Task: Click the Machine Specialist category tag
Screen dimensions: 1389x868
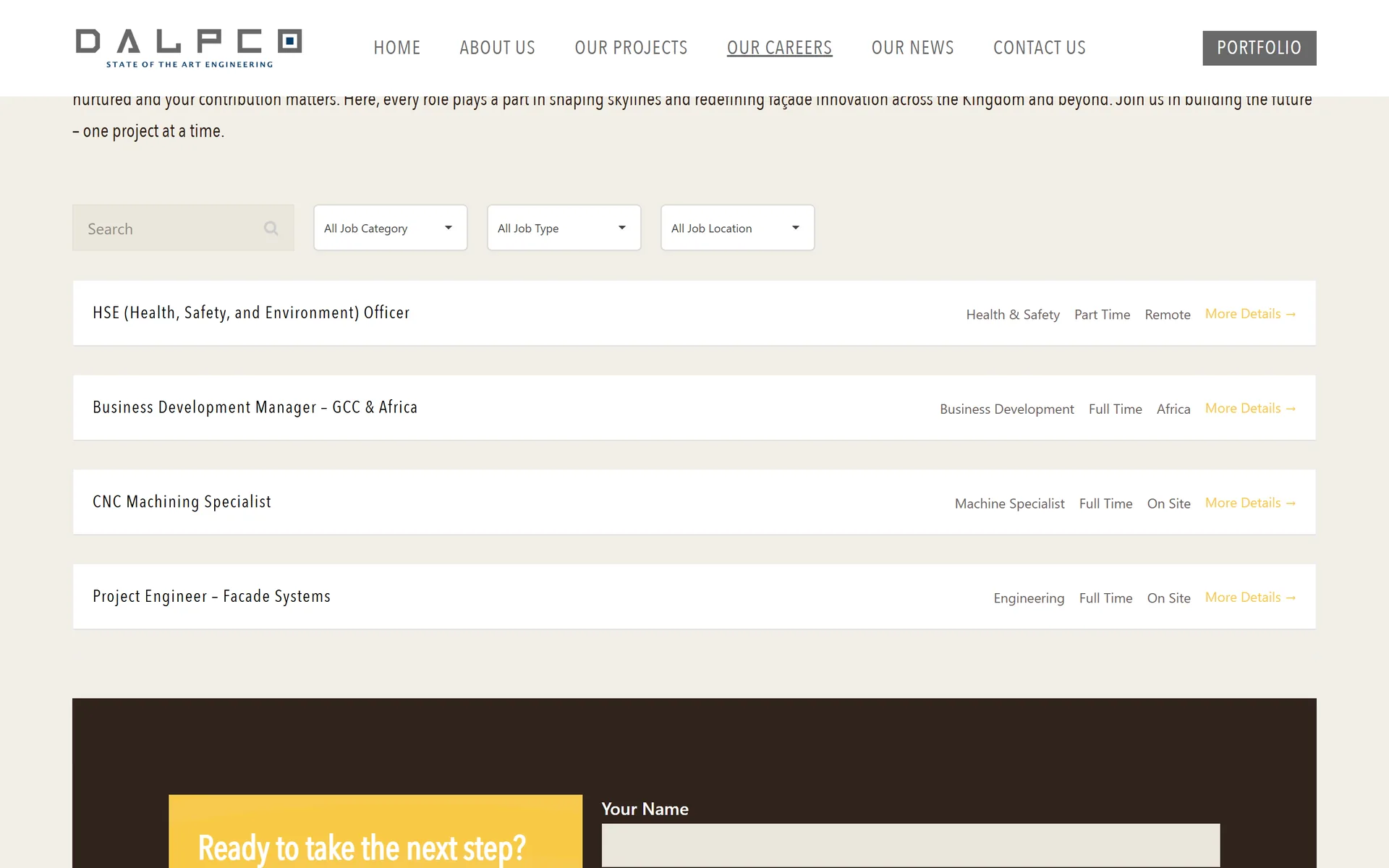Action: click(x=1010, y=503)
